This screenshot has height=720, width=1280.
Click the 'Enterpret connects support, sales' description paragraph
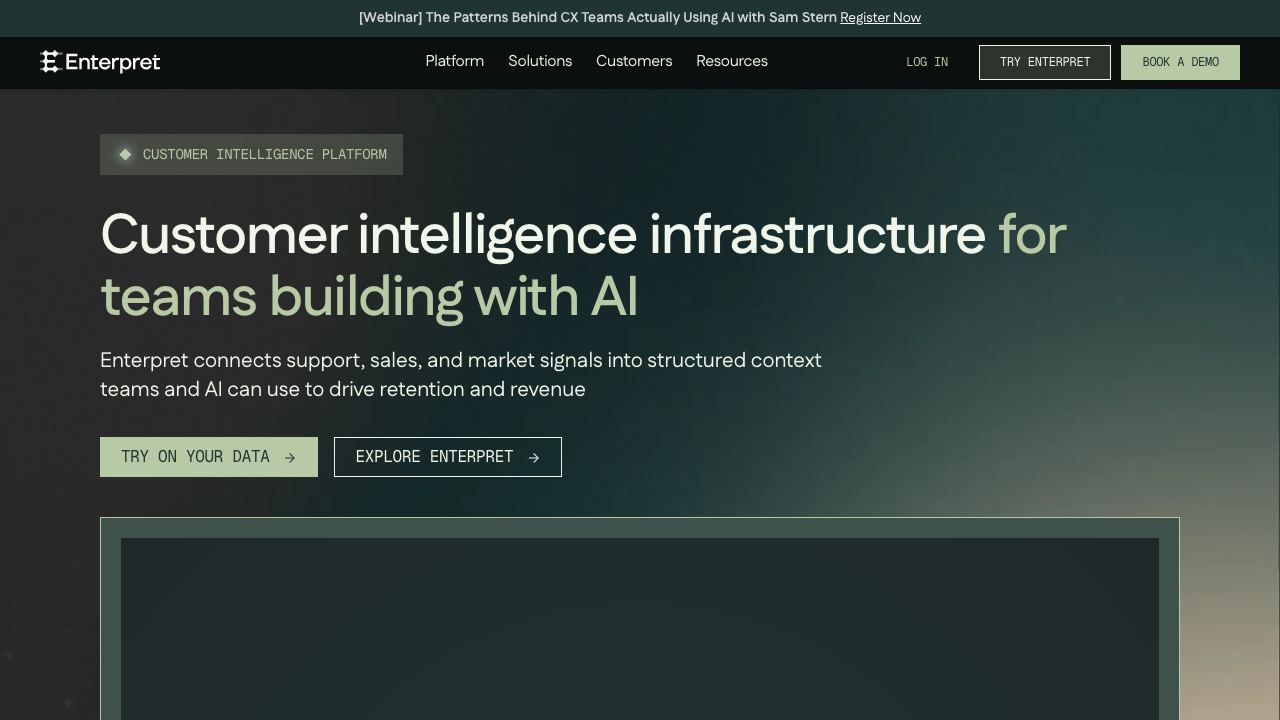(x=461, y=374)
